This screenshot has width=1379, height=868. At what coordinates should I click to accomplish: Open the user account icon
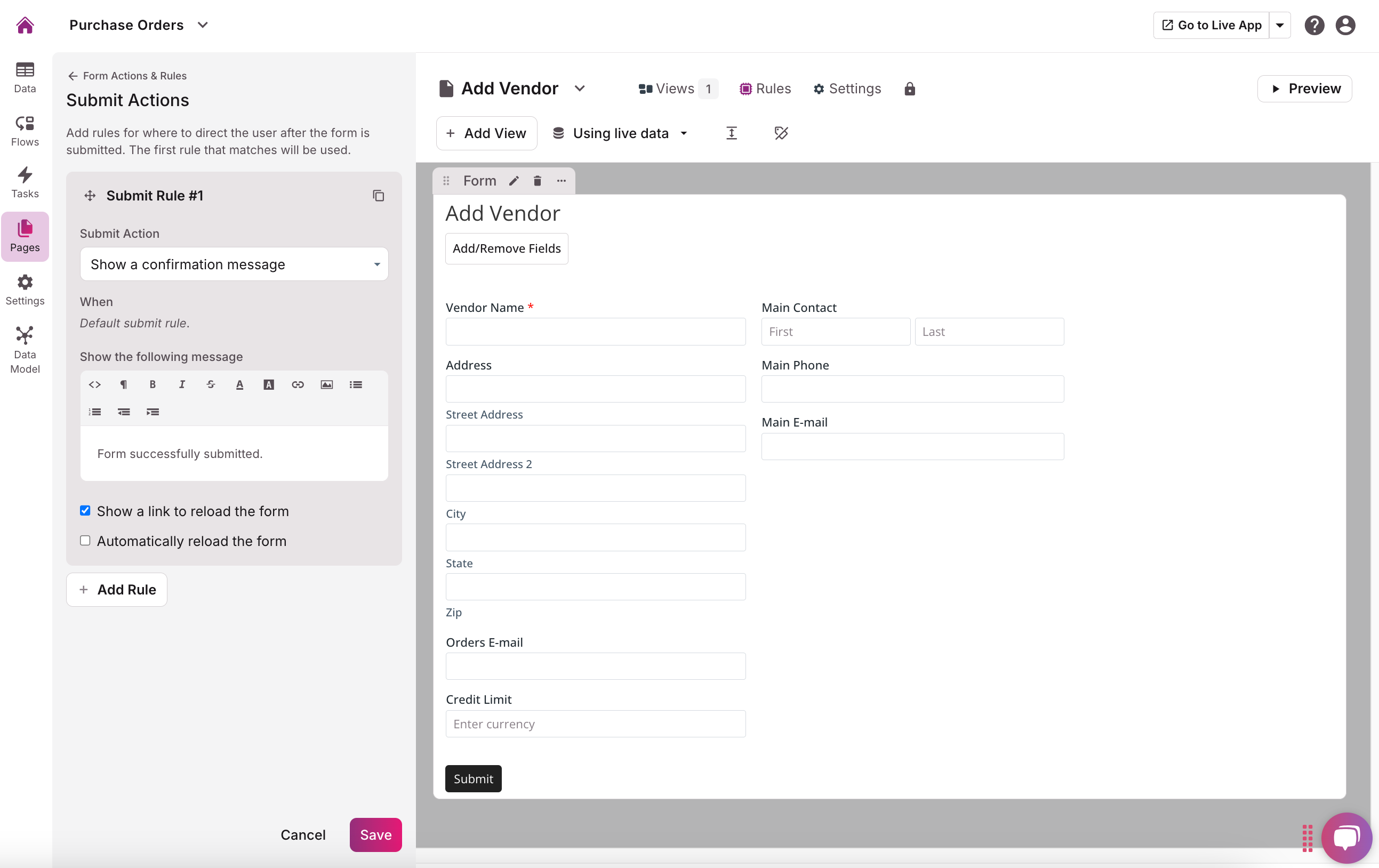pyautogui.click(x=1345, y=25)
